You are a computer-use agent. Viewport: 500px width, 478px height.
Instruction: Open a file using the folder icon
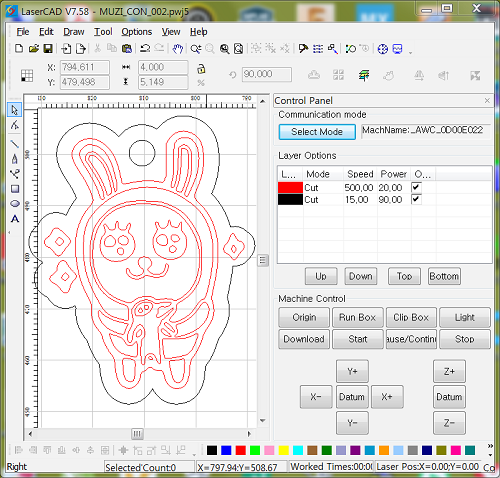(34, 49)
